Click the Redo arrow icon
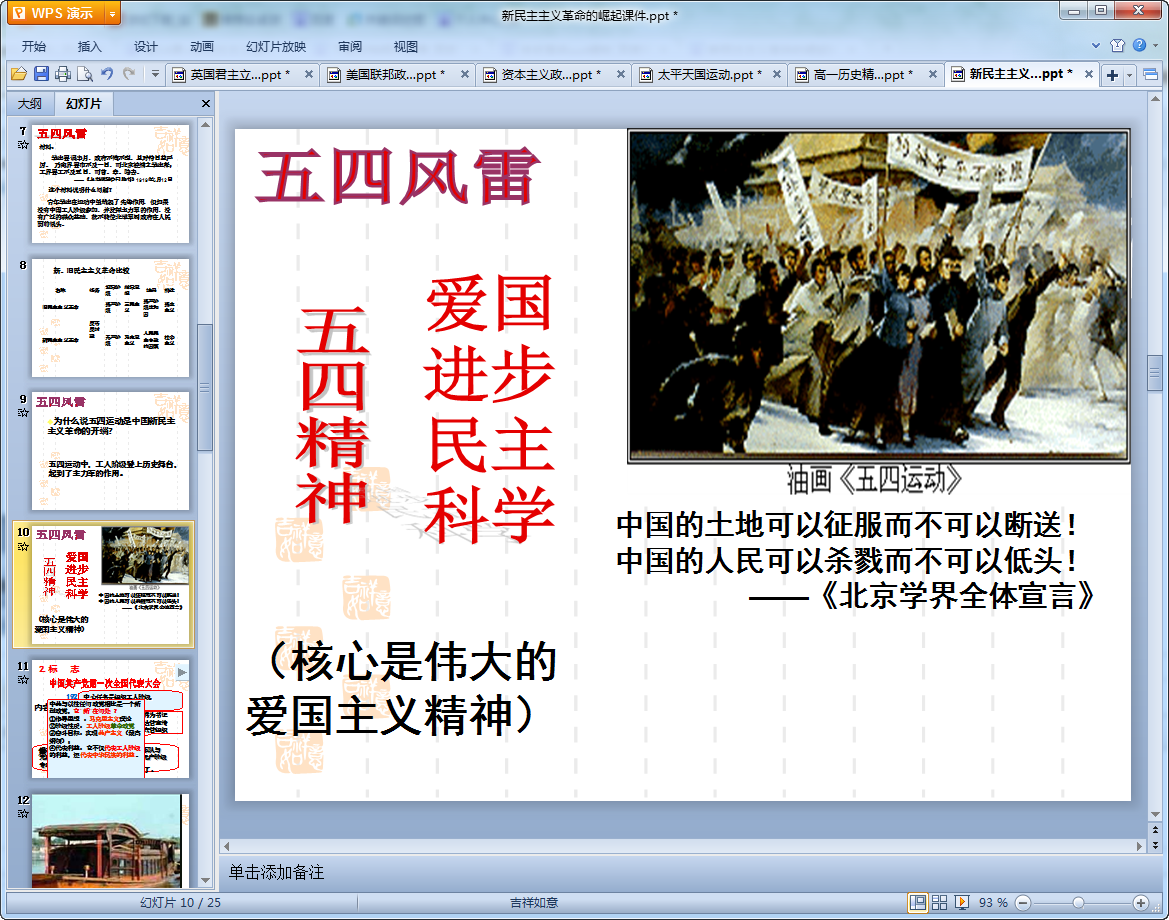The height and width of the screenshot is (920, 1169). [x=129, y=74]
